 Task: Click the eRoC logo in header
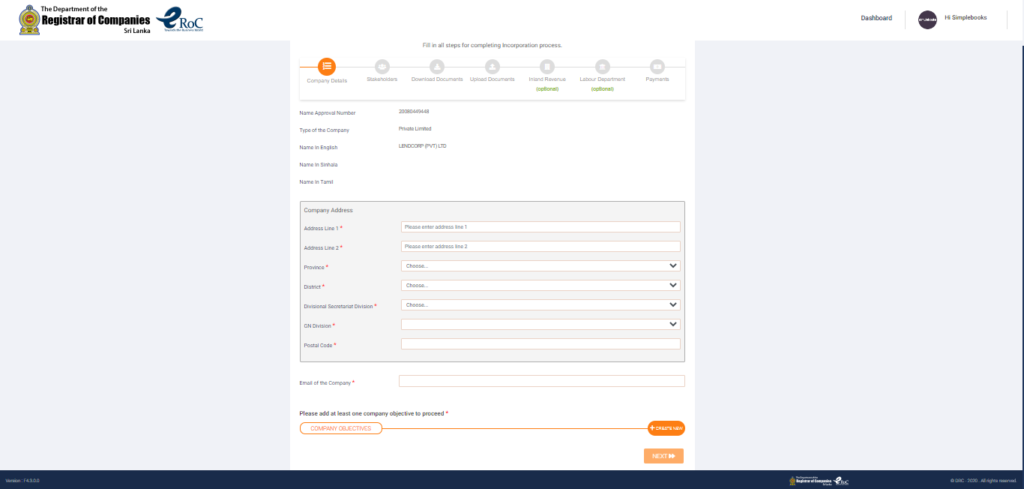click(180, 20)
